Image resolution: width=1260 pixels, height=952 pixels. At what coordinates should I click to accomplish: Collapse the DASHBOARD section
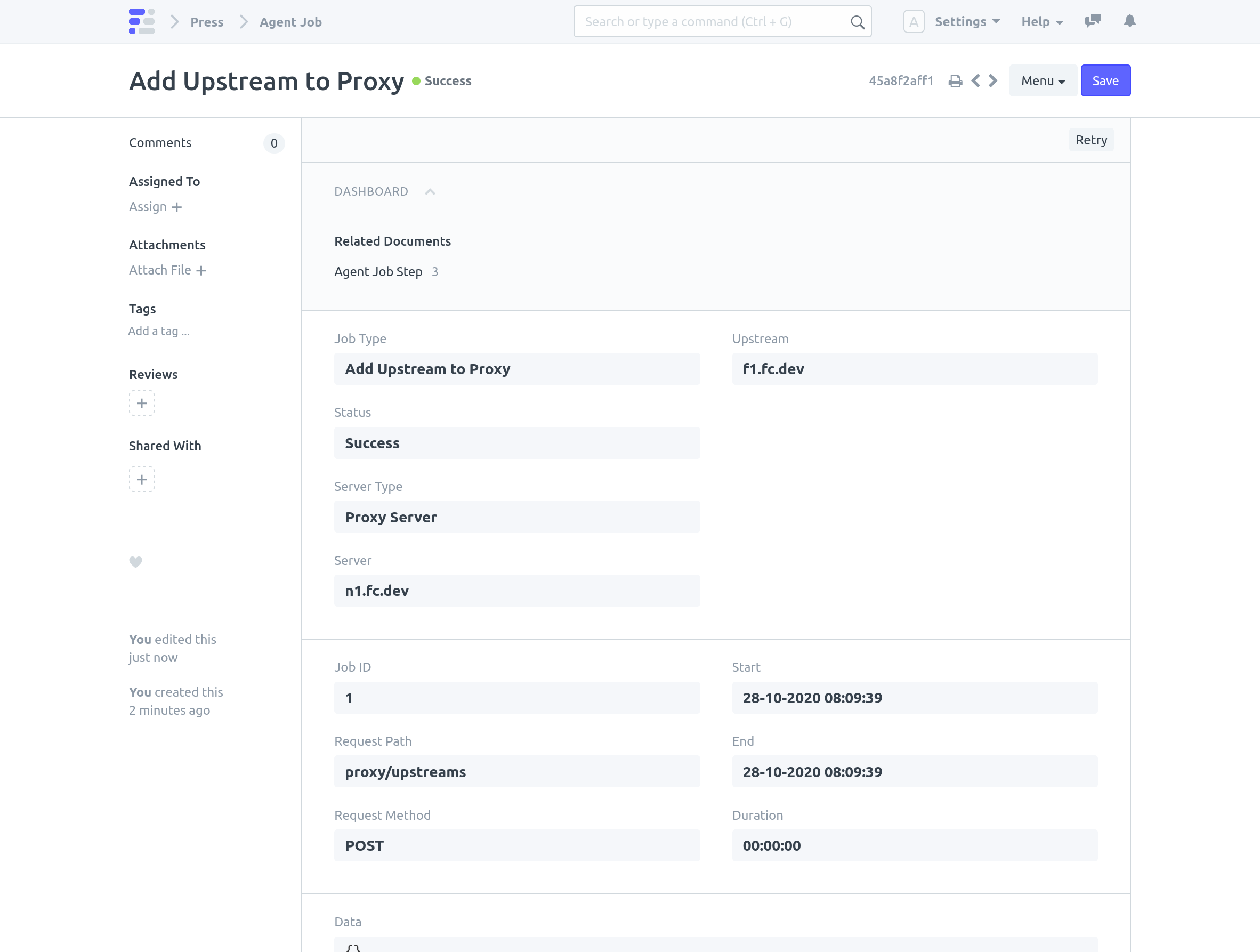430,191
